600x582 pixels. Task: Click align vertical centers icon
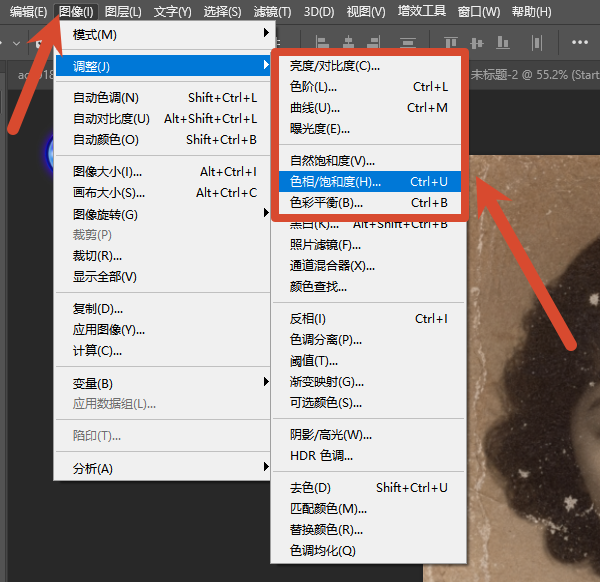coord(476,43)
